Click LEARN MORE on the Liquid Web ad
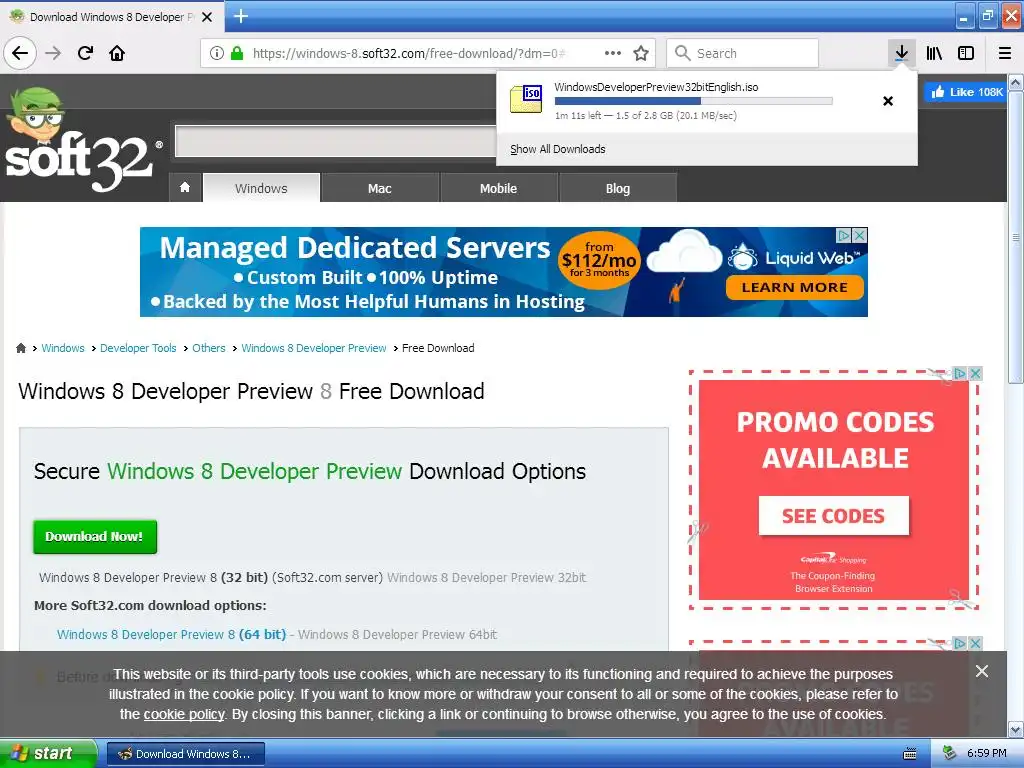 pos(795,287)
